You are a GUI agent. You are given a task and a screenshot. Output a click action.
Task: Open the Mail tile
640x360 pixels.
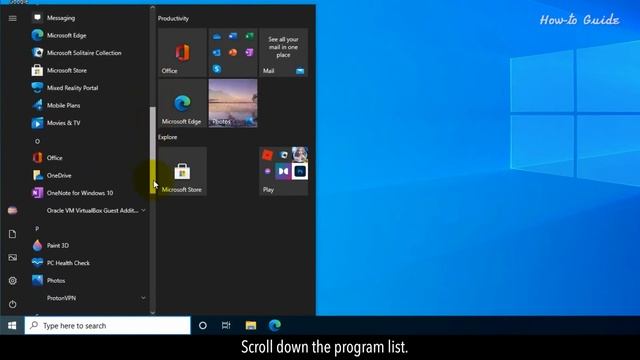tap(283, 52)
